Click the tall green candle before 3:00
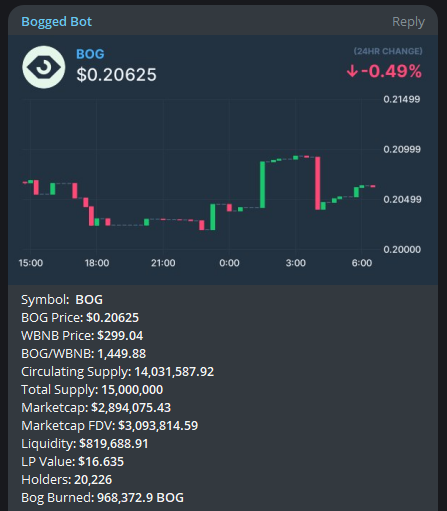 262,185
